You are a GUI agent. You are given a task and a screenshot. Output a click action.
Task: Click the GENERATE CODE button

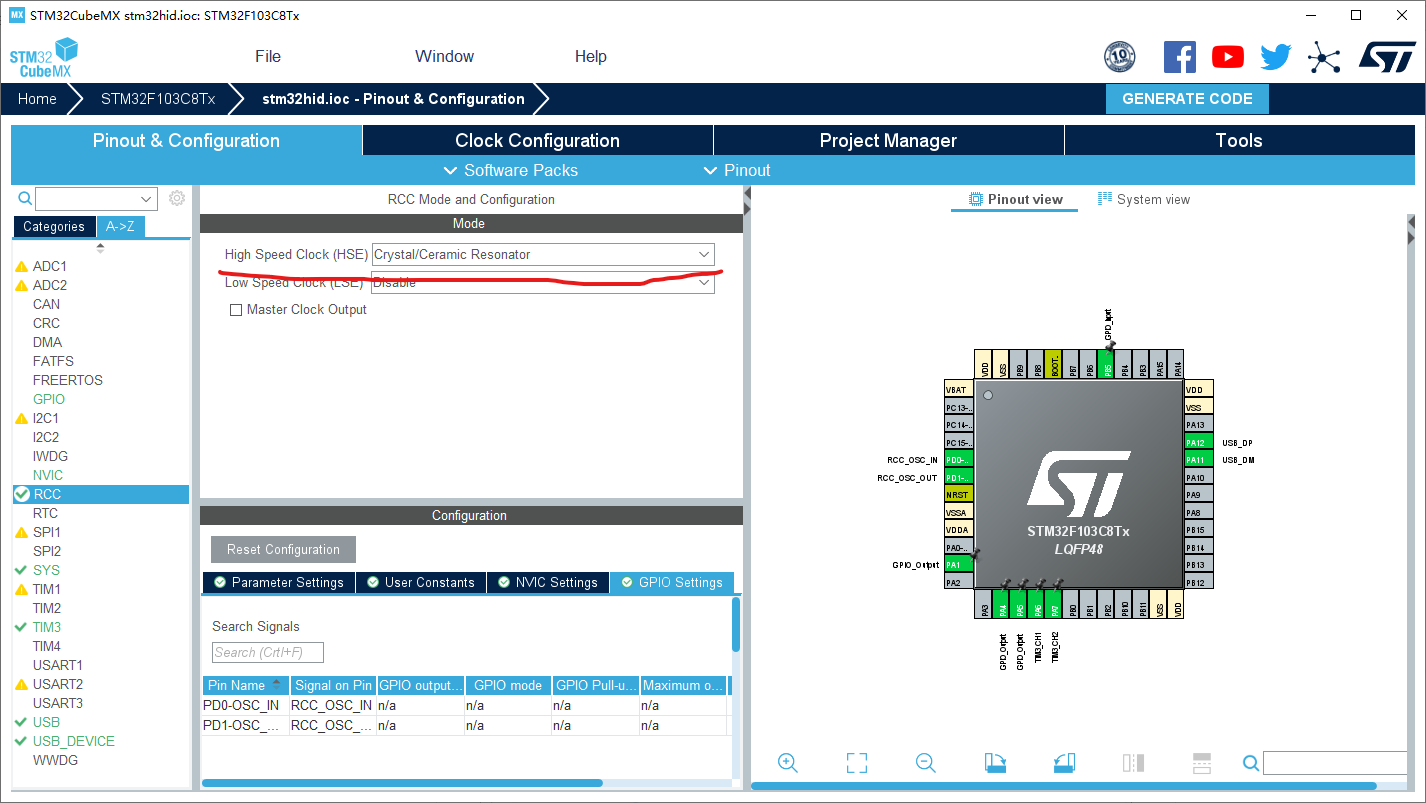click(1187, 99)
